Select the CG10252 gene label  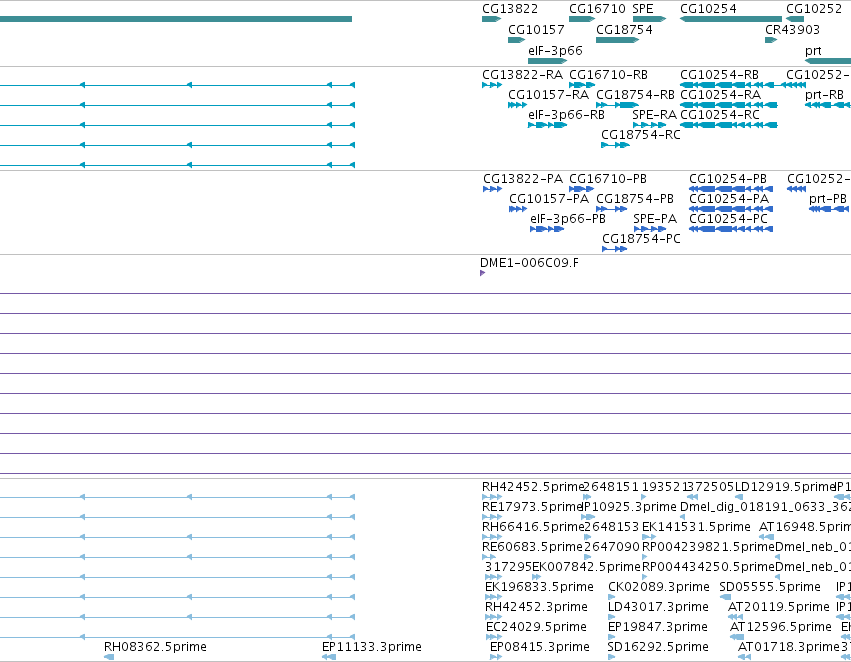pyautogui.click(x=814, y=9)
